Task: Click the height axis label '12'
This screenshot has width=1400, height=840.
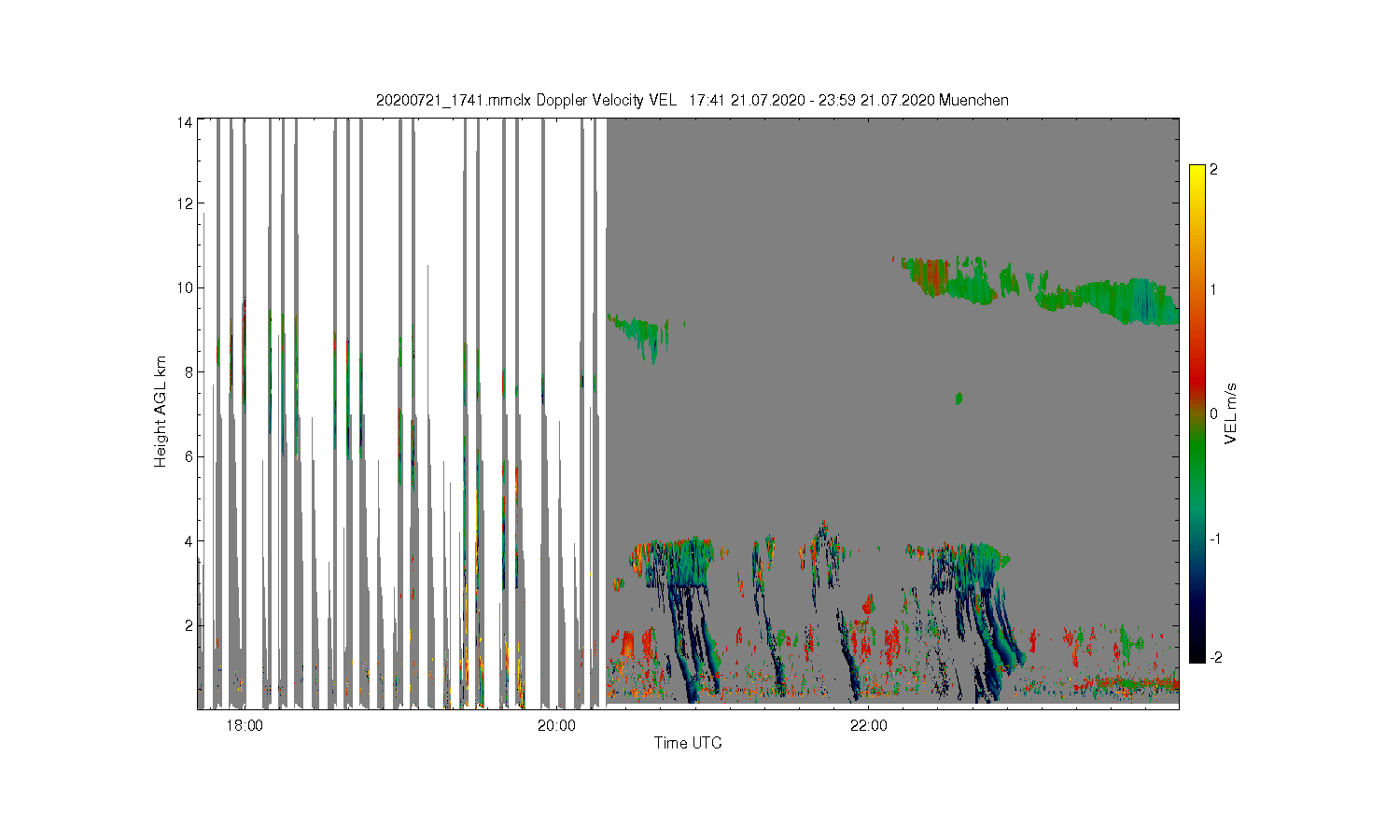Action: [x=185, y=203]
